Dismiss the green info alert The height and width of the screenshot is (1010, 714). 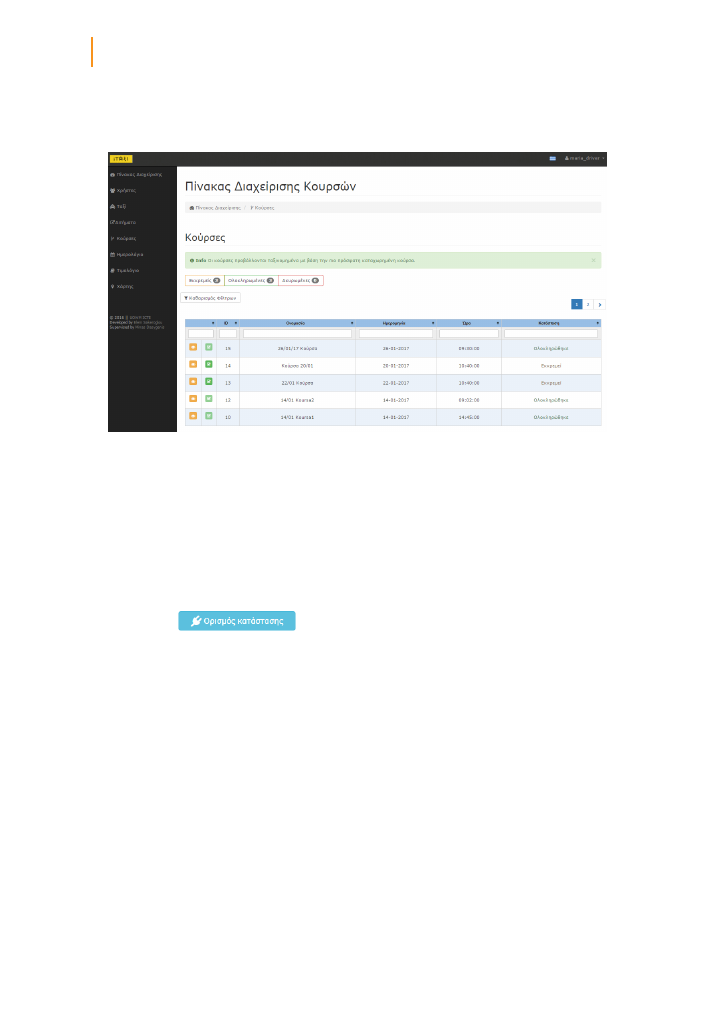593,260
